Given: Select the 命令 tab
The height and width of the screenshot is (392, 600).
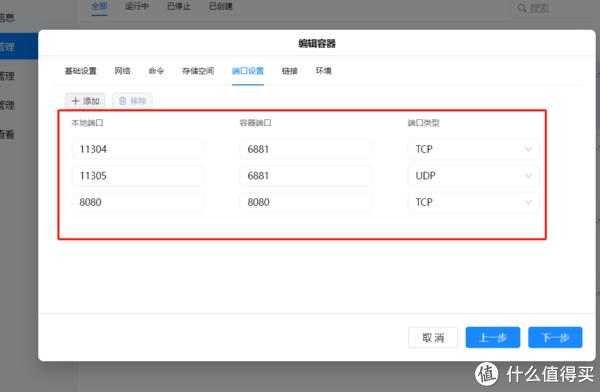Looking at the screenshot, I should 156,71.
